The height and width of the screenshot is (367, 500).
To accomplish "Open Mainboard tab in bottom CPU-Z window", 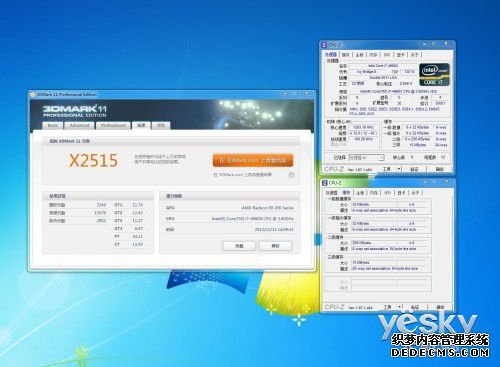I will 360,193.
